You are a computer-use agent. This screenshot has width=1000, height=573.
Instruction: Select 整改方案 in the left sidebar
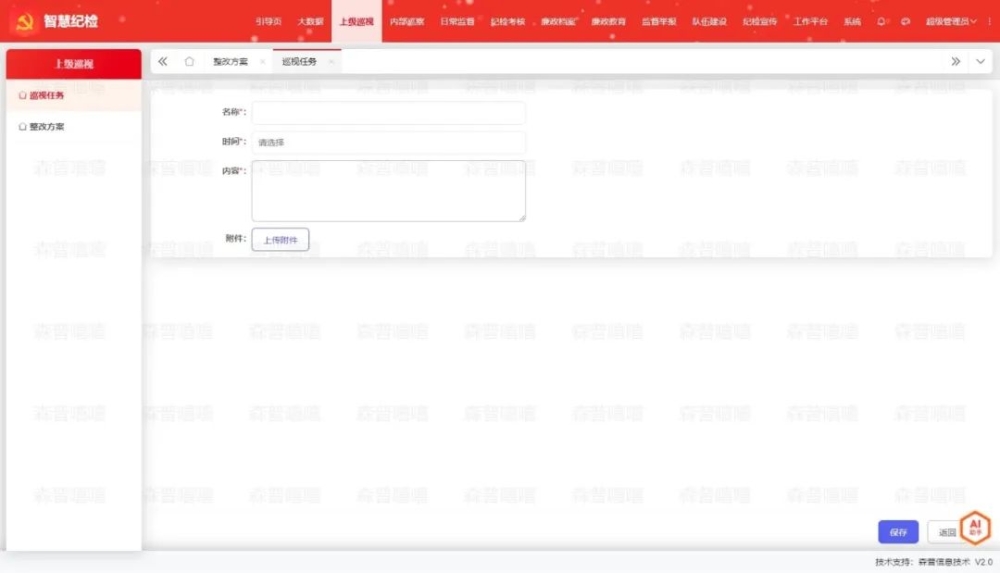47,127
